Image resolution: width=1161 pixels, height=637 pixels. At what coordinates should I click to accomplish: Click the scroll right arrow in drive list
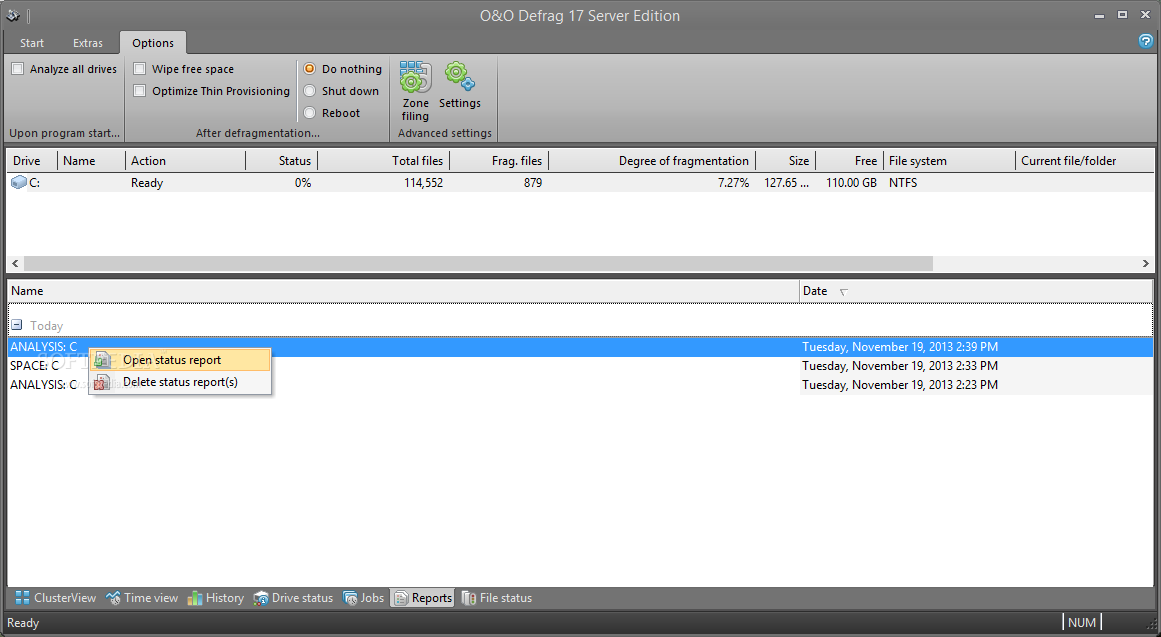[x=1145, y=264]
